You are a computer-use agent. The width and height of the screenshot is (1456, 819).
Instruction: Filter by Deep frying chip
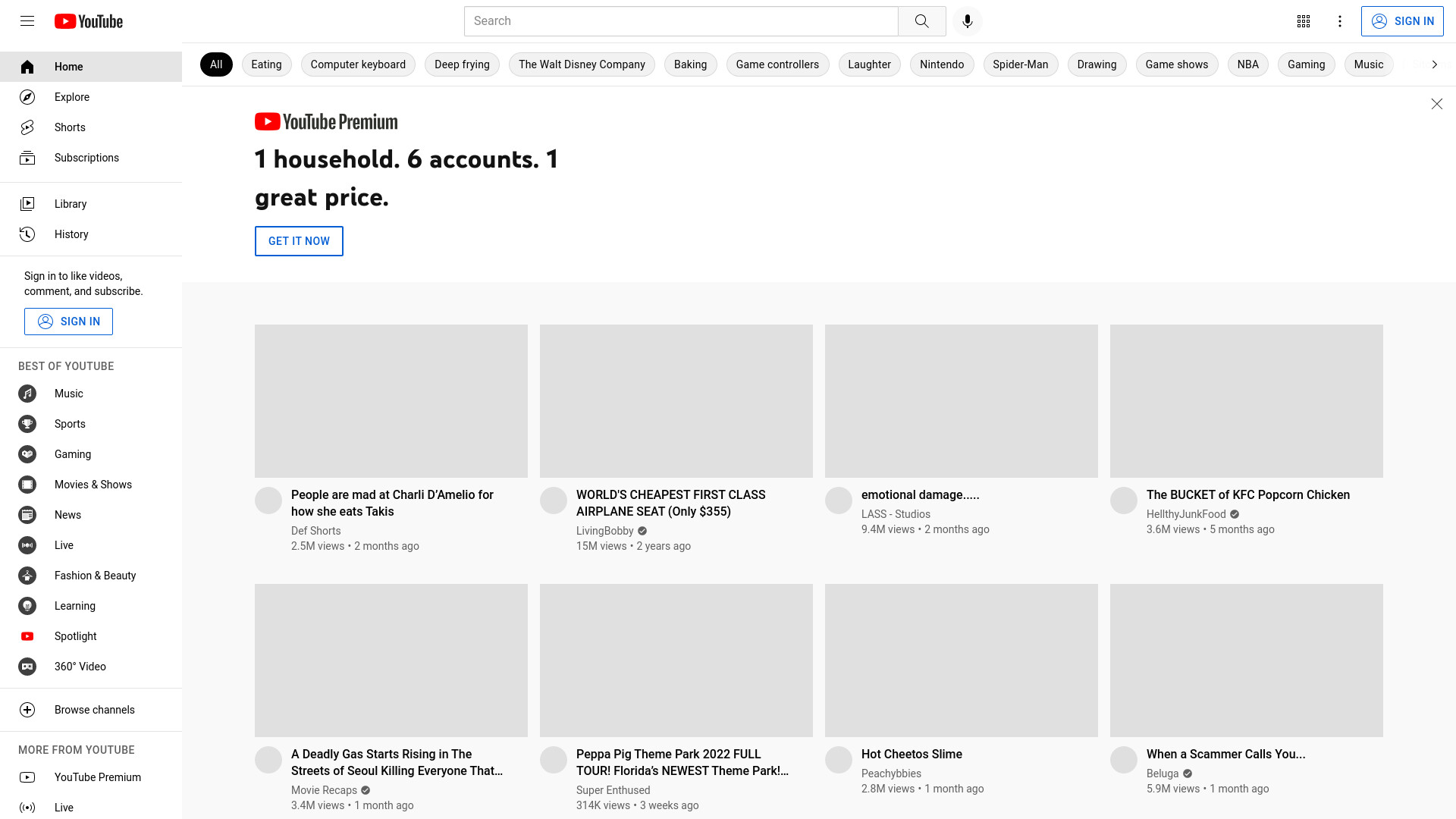462,64
